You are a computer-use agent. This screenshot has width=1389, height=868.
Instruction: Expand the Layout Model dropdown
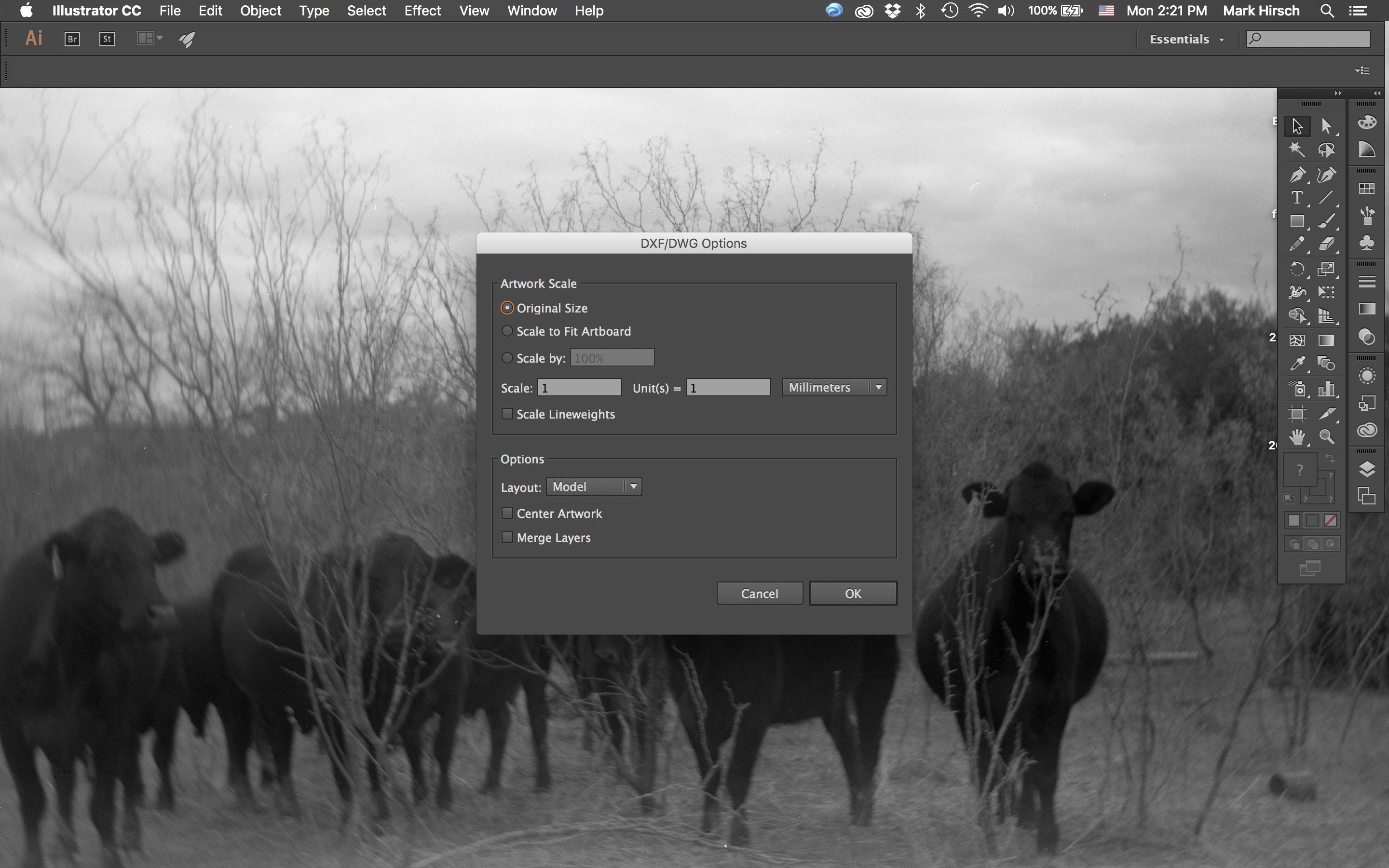click(x=594, y=487)
